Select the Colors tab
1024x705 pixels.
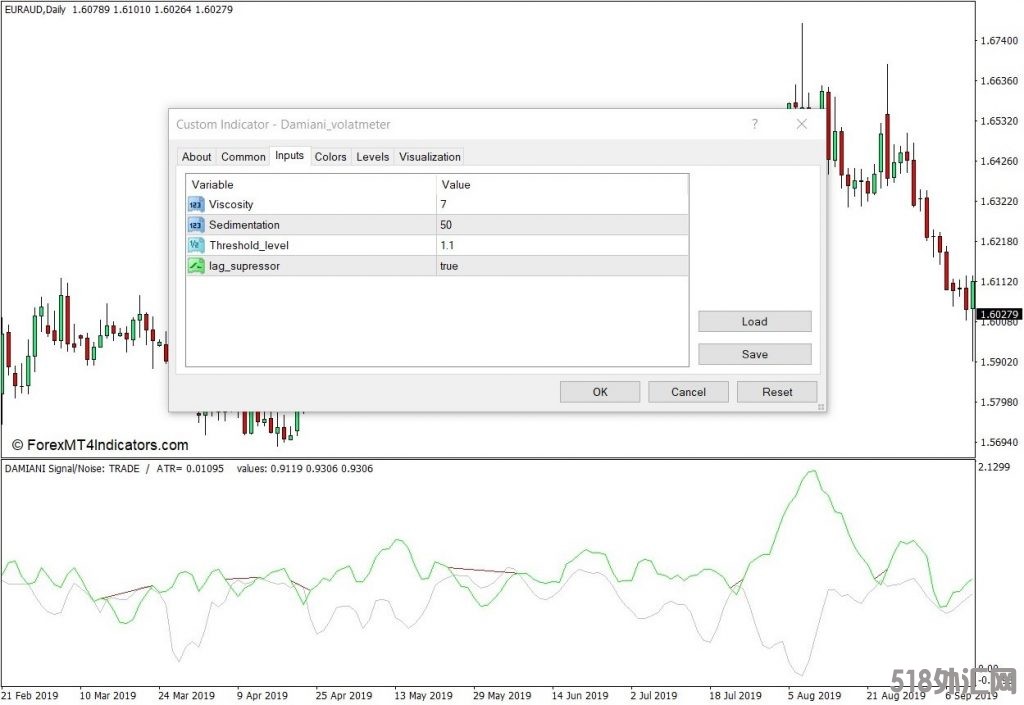pyautogui.click(x=330, y=157)
